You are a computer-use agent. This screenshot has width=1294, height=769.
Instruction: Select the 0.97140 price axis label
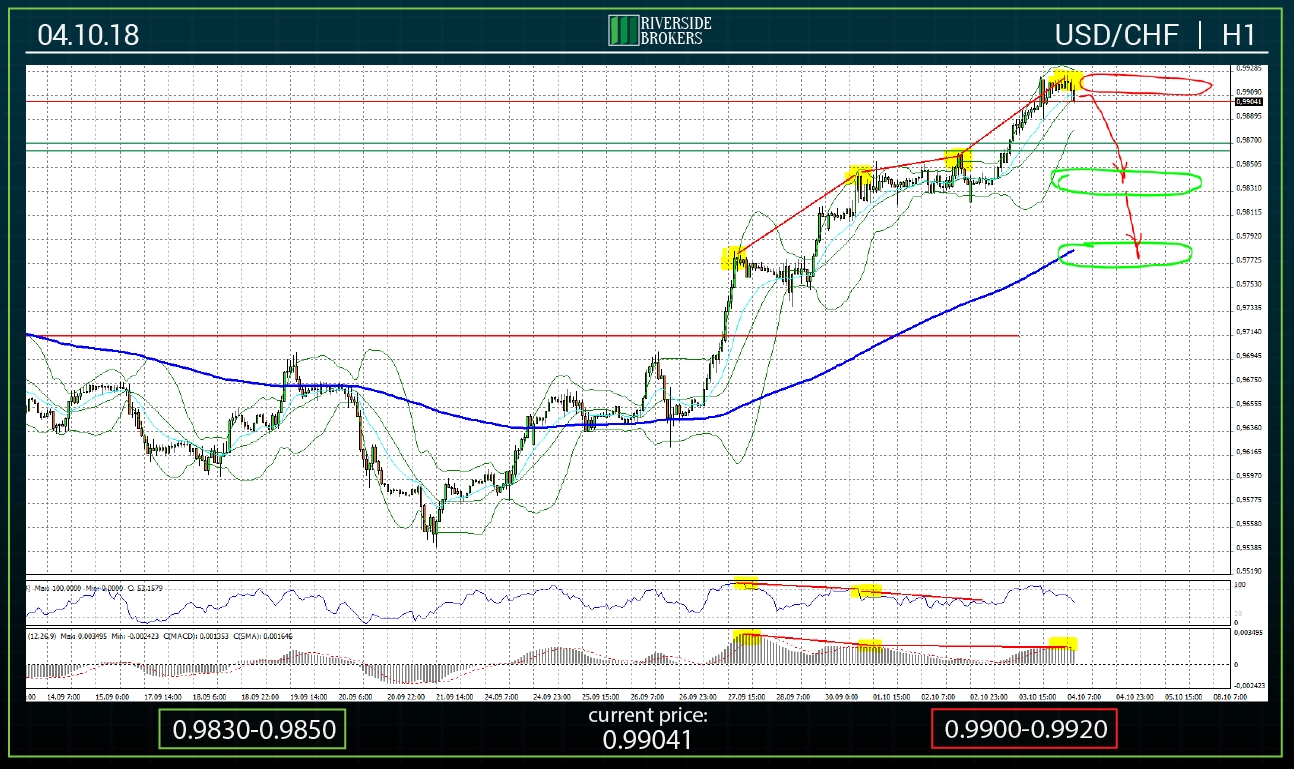tap(1249, 331)
